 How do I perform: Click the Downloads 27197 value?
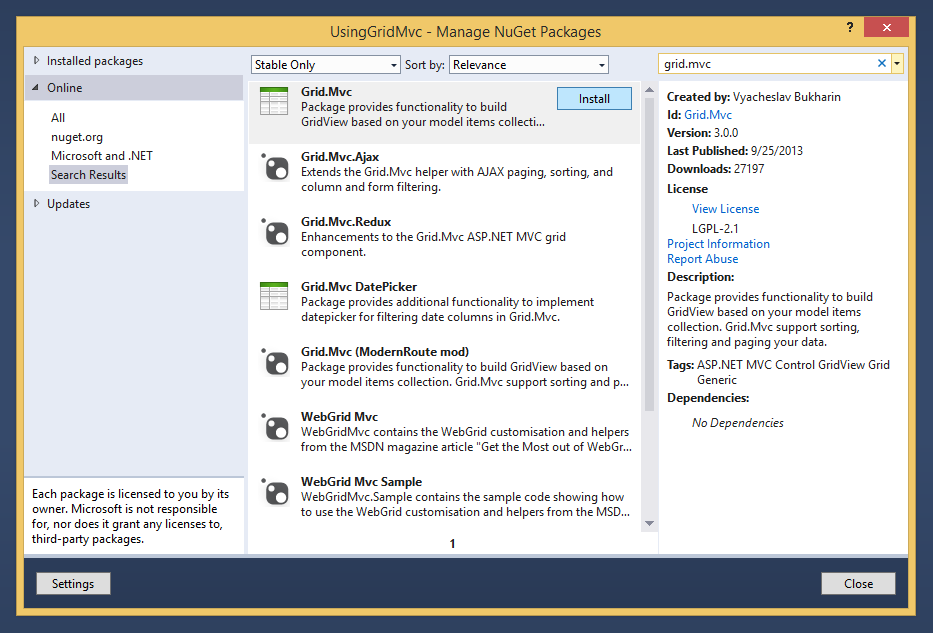click(749, 168)
